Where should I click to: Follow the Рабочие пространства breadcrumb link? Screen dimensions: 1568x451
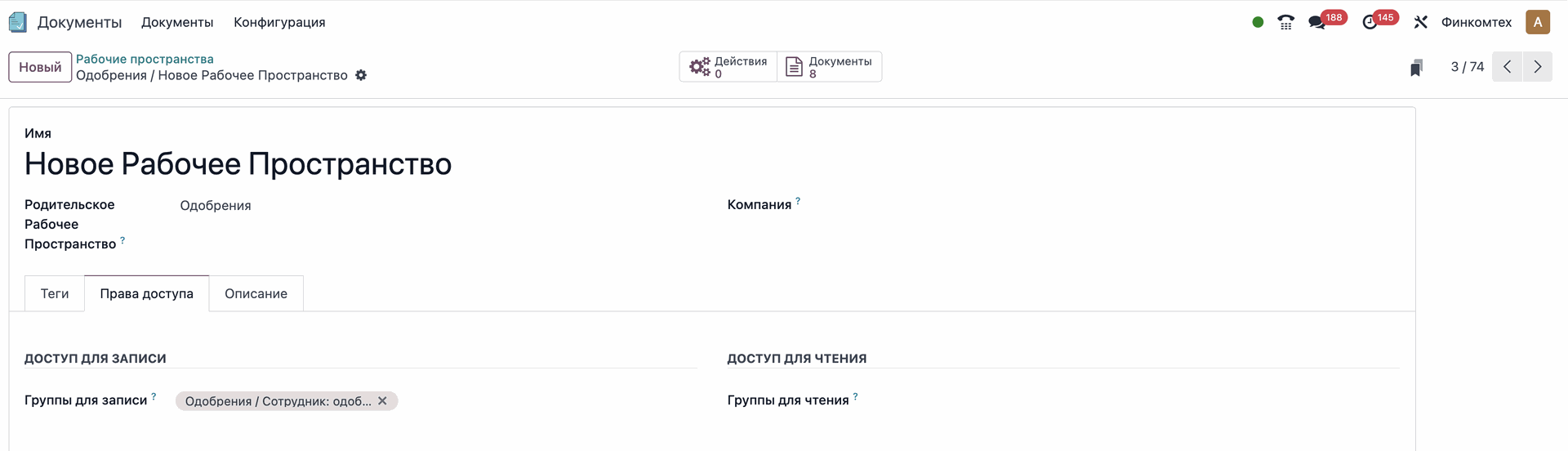click(145, 59)
